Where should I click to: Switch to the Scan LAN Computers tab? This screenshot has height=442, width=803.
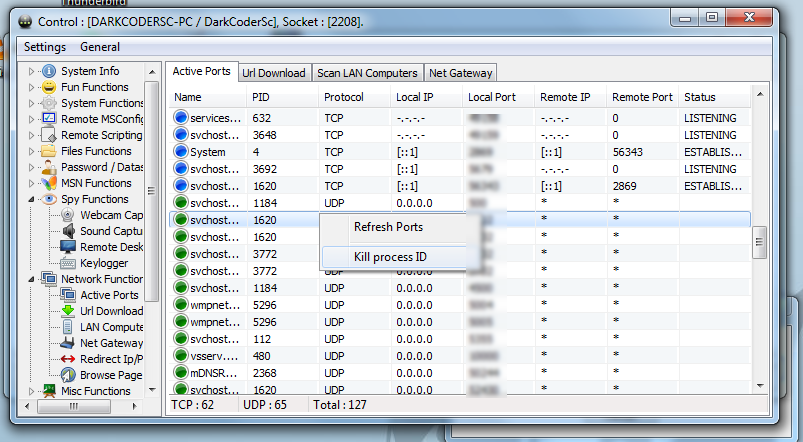coord(367,73)
